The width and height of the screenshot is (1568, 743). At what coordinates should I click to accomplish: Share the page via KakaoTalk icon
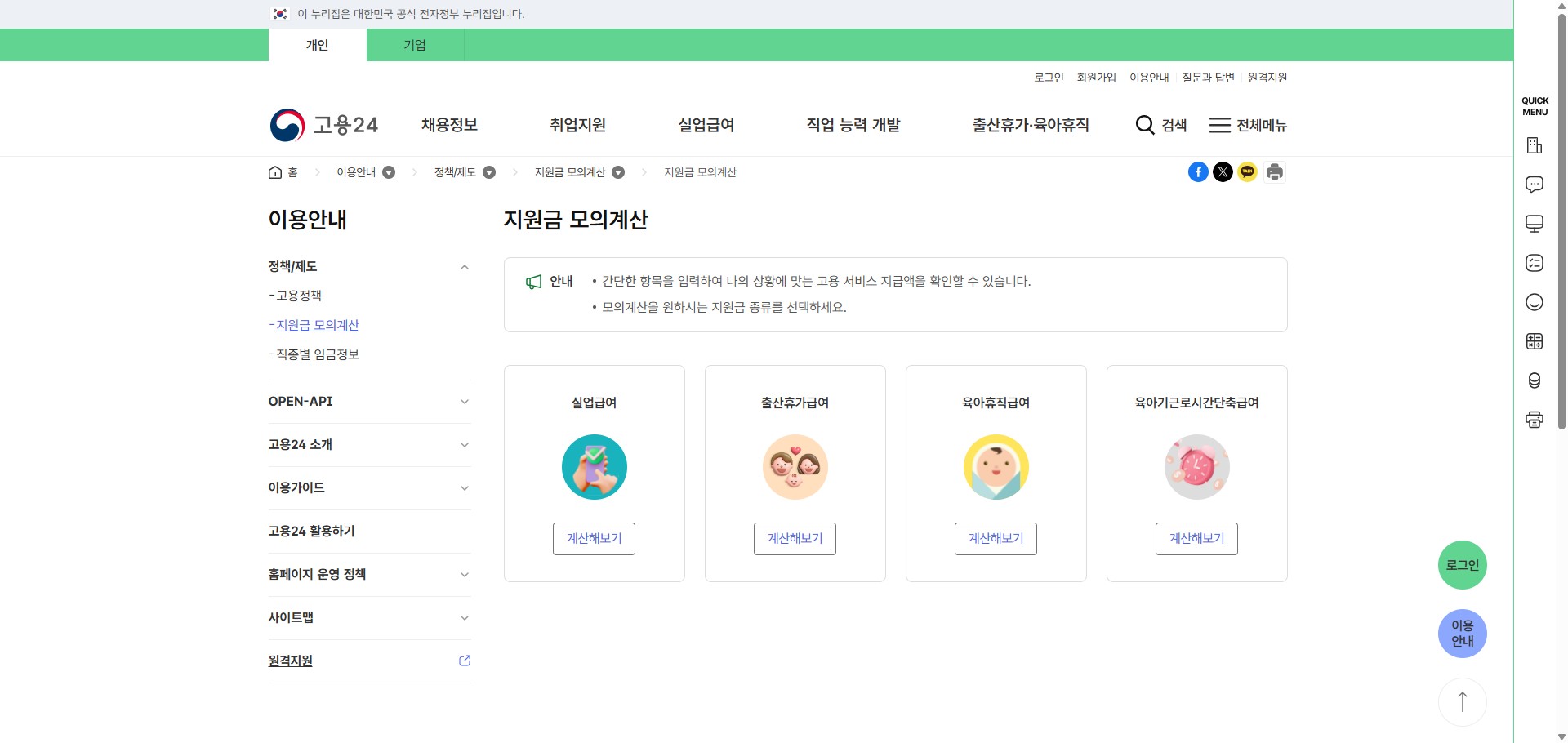point(1247,172)
